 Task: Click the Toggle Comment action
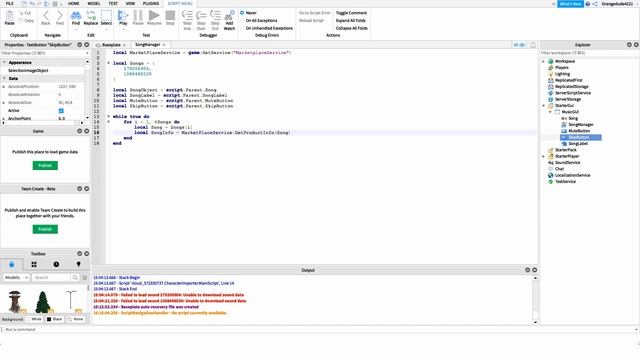click(351, 13)
